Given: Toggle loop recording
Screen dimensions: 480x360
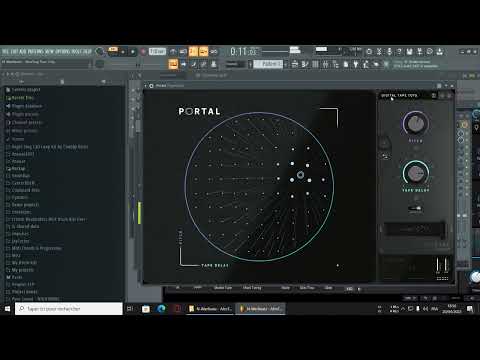Looking at the screenshot, I should pyautogui.click(x=214, y=52).
